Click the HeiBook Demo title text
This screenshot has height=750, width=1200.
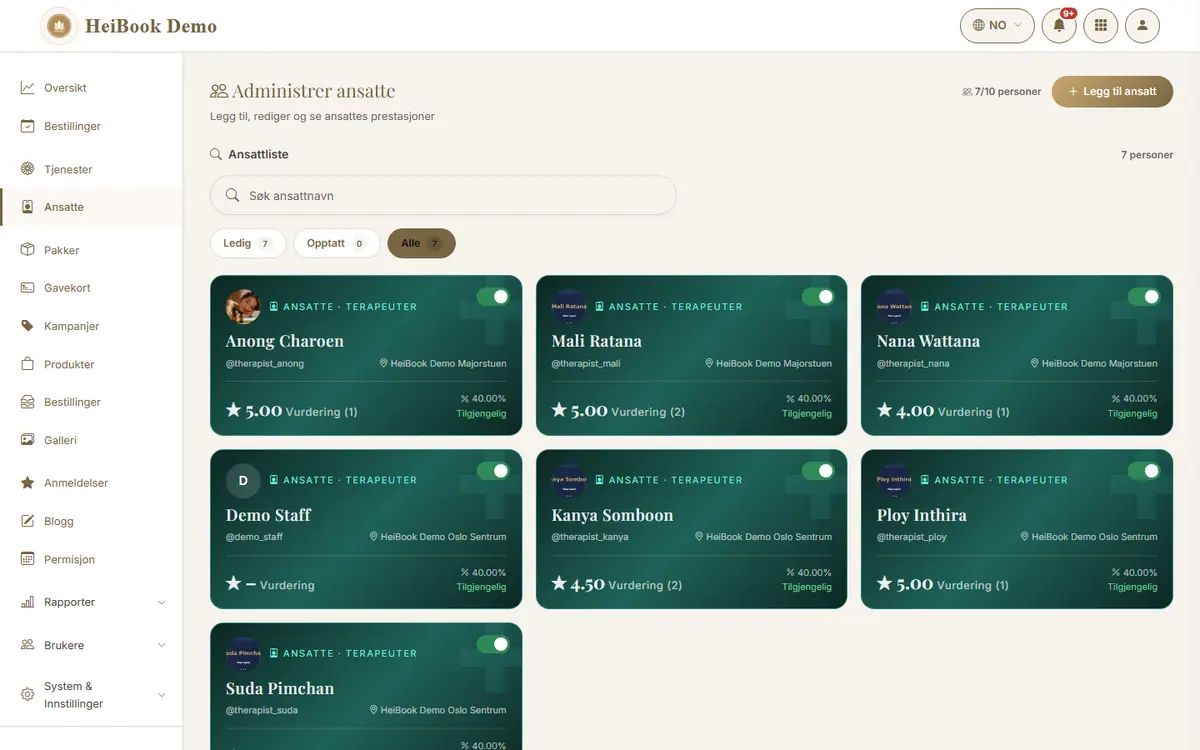(151, 26)
